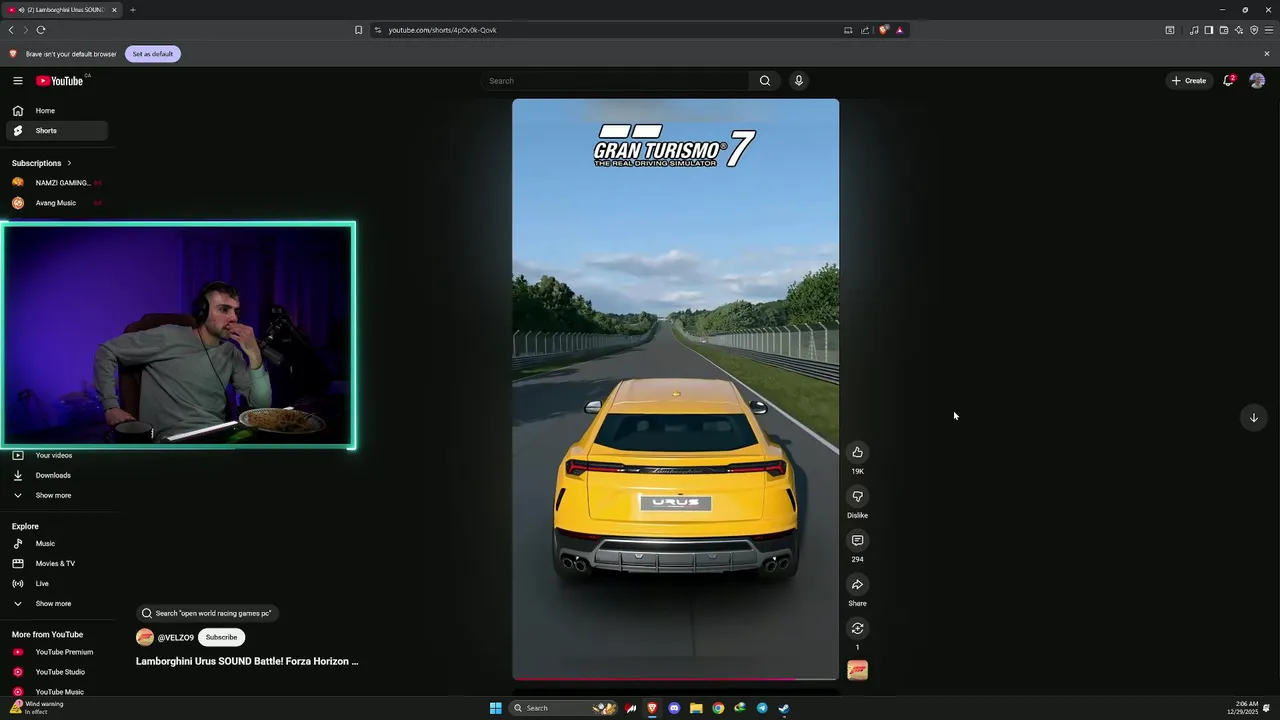Click the open world racing games search chip
1280x720 pixels.
(207, 613)
